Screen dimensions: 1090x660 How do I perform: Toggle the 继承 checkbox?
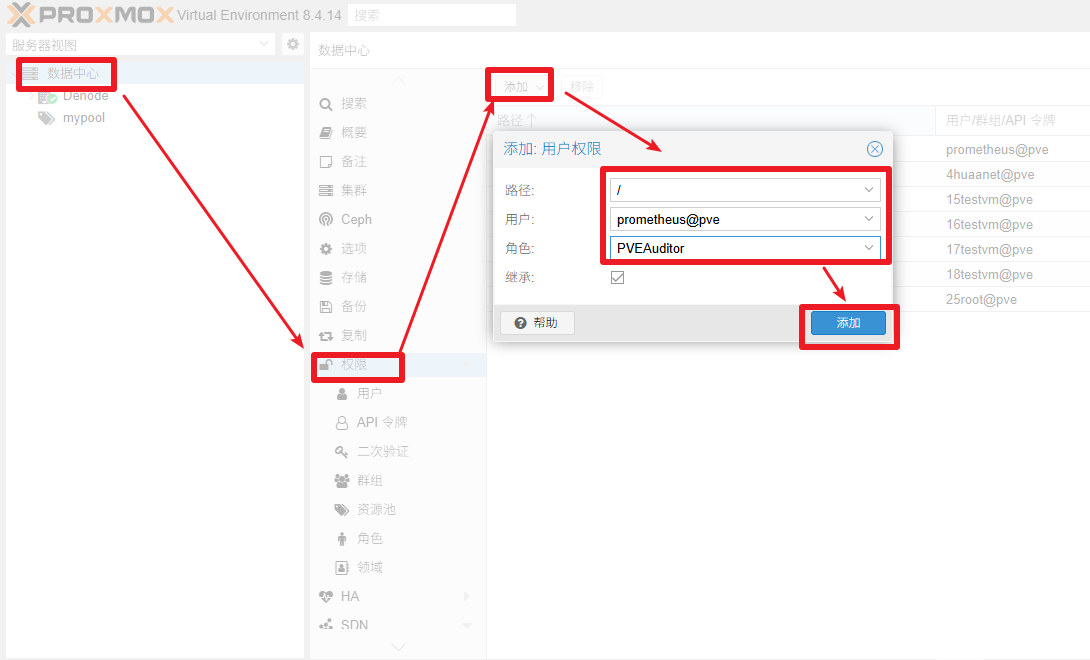pyautogui.click(x=617, y=277)
